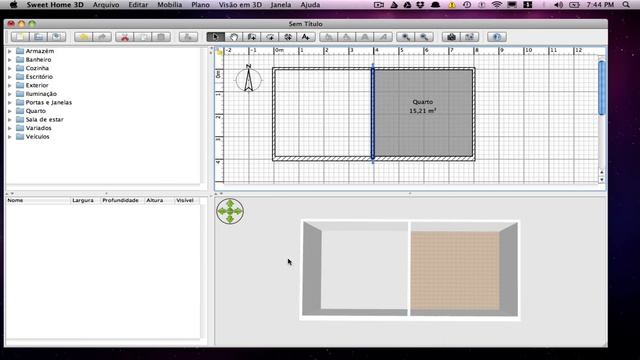Click the Create photo camera icon
Viewport: 640px width, 360px height.
coord(451,37)
